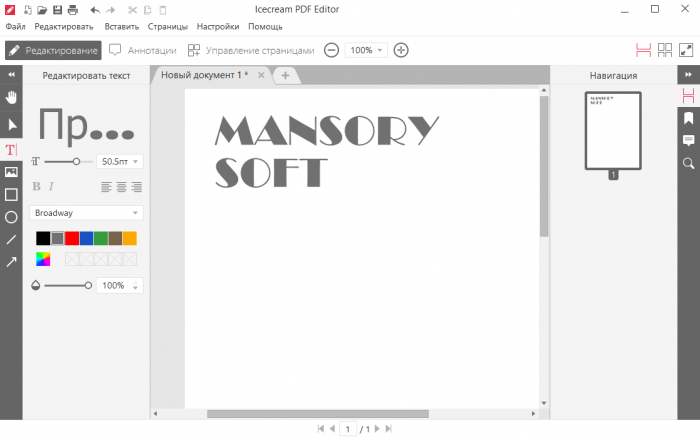Open the Помощь menu
Viewport: 700px width, 438px height.
(x=265, y=27)
